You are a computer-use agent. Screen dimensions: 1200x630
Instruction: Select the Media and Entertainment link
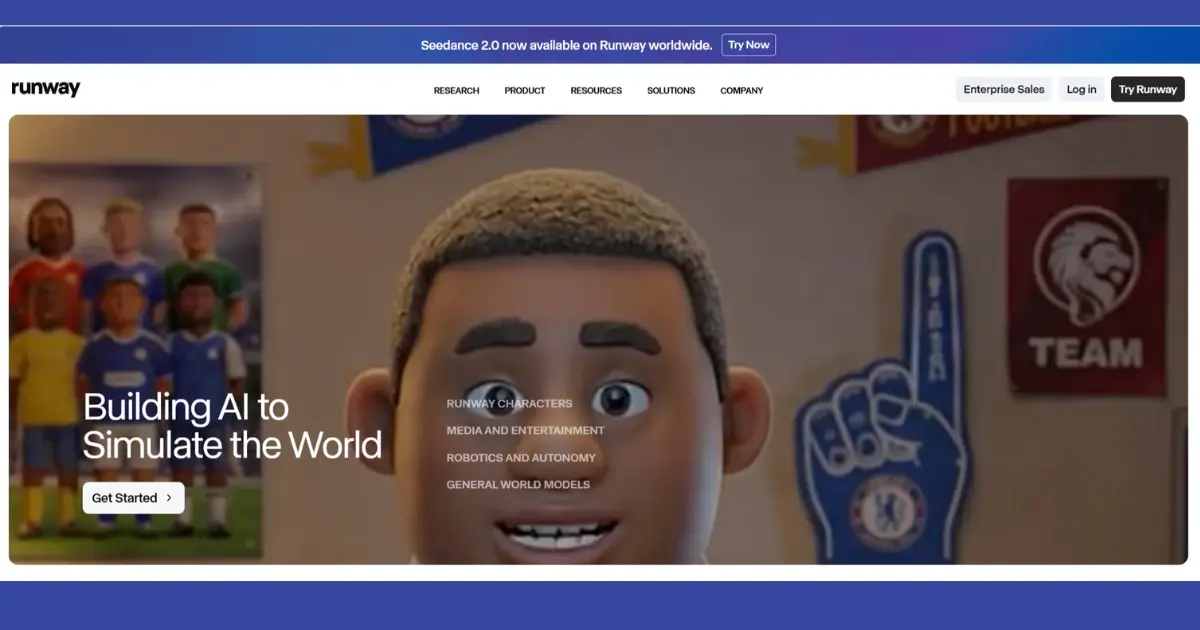pyautogui.click(x=525, y=431)
